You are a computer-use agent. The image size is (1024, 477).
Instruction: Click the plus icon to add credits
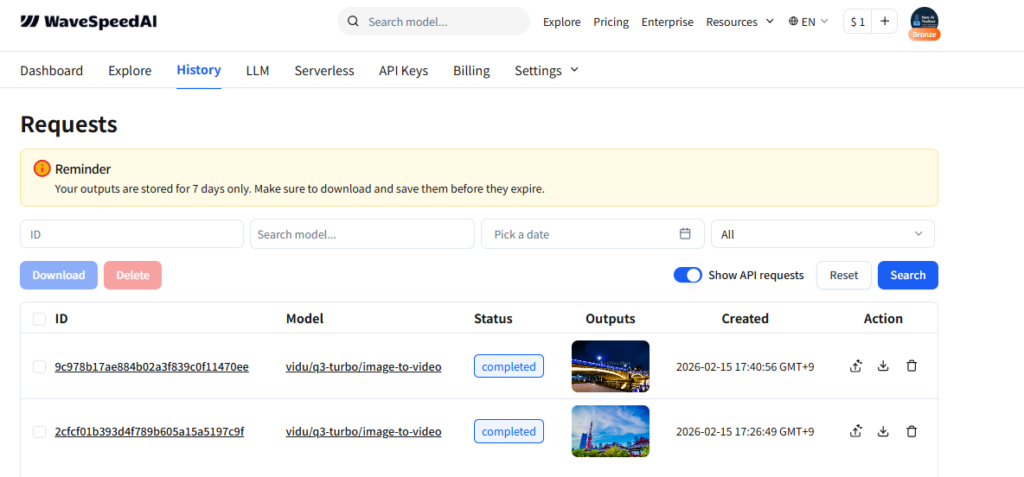tap(884, 22)
